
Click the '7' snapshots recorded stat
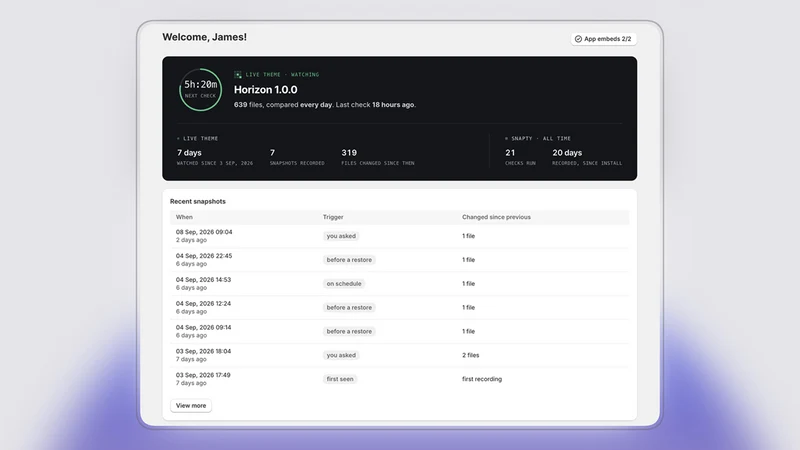[272, 153]
